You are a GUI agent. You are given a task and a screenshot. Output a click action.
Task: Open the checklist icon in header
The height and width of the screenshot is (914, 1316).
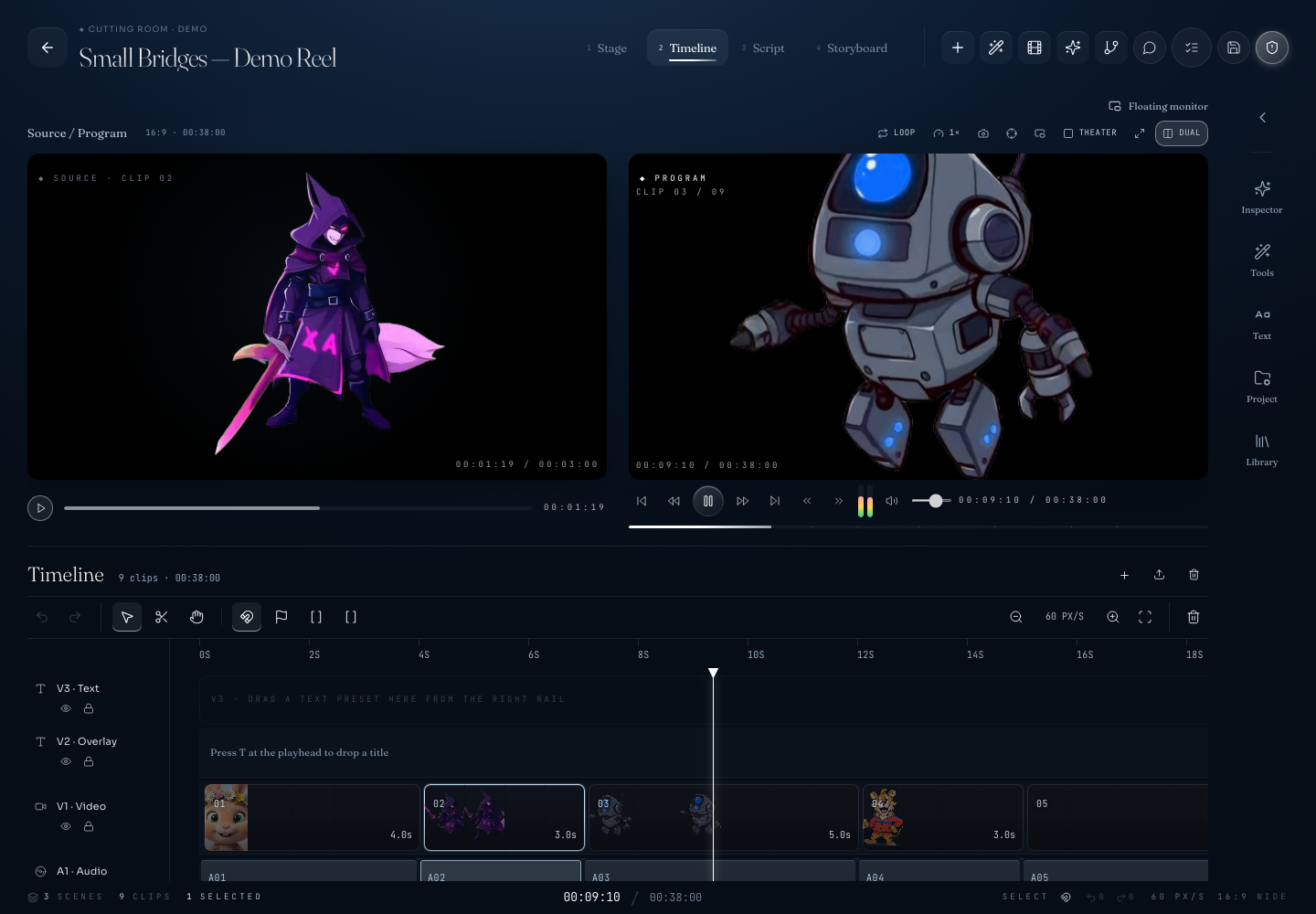tap(1192, 48)
